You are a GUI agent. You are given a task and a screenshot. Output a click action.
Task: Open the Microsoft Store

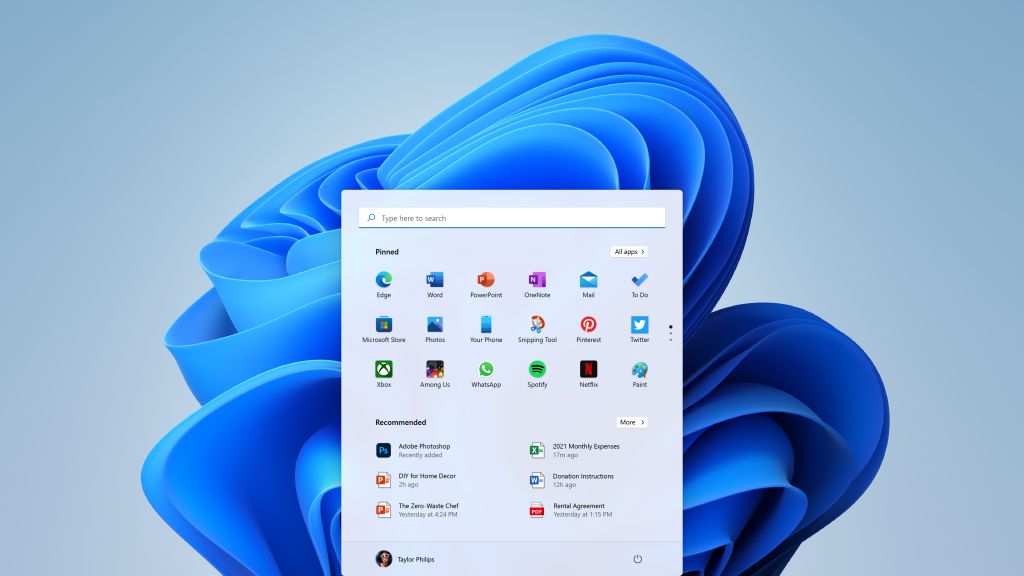click(383, 324)
